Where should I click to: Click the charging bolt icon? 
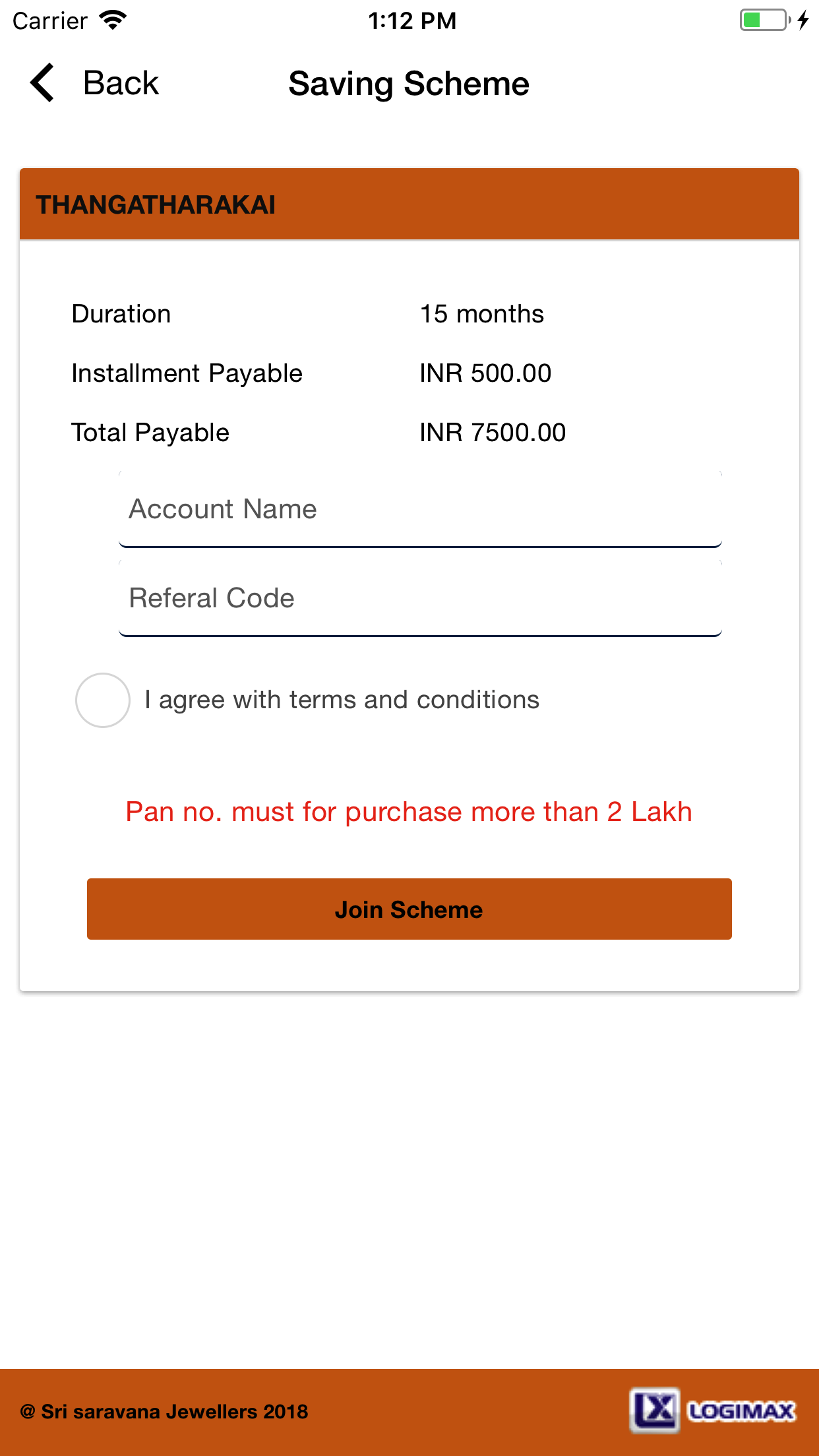click(803, 20)
